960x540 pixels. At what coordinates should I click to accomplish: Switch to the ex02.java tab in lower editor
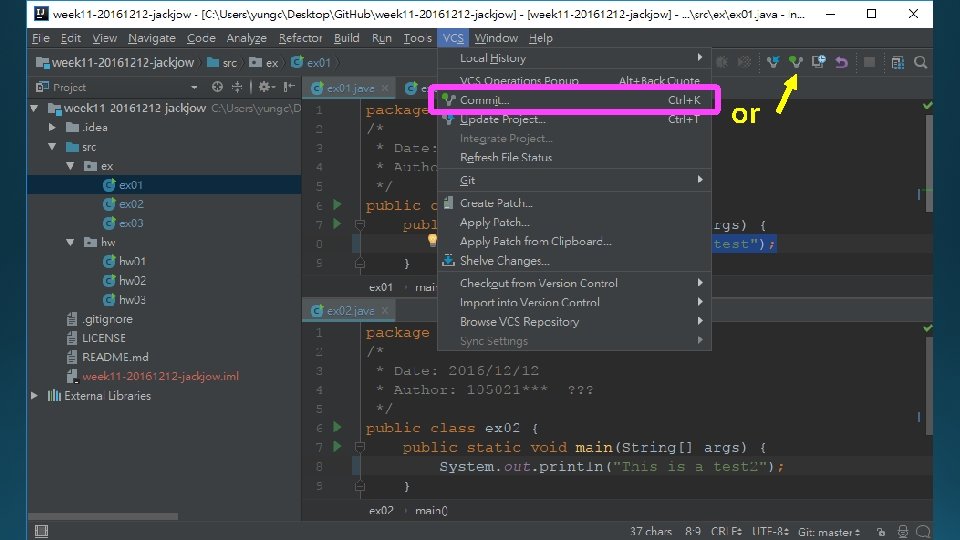pyautogui.click(x=350, y=310)
